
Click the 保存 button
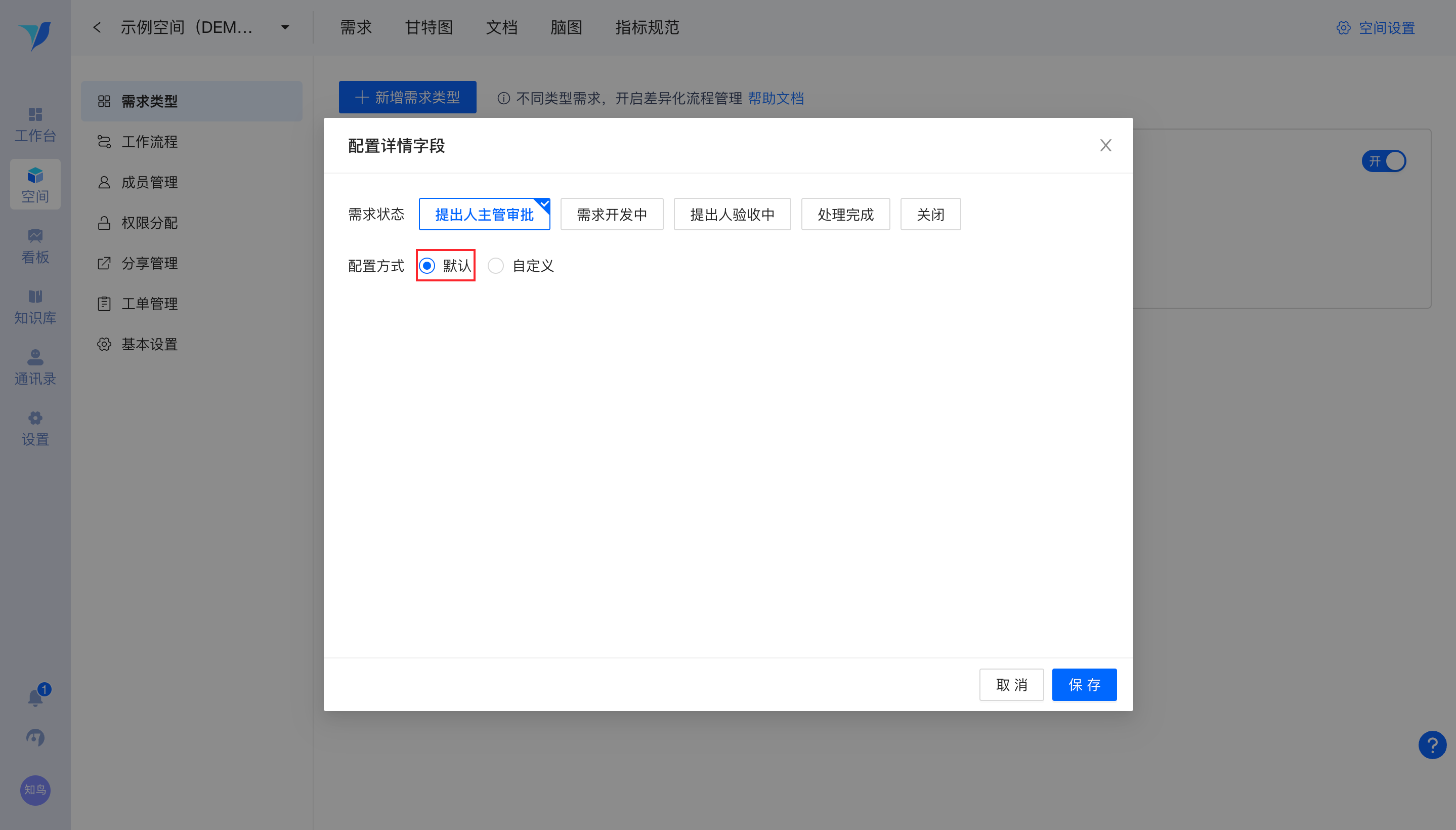tap(1084, 685)
